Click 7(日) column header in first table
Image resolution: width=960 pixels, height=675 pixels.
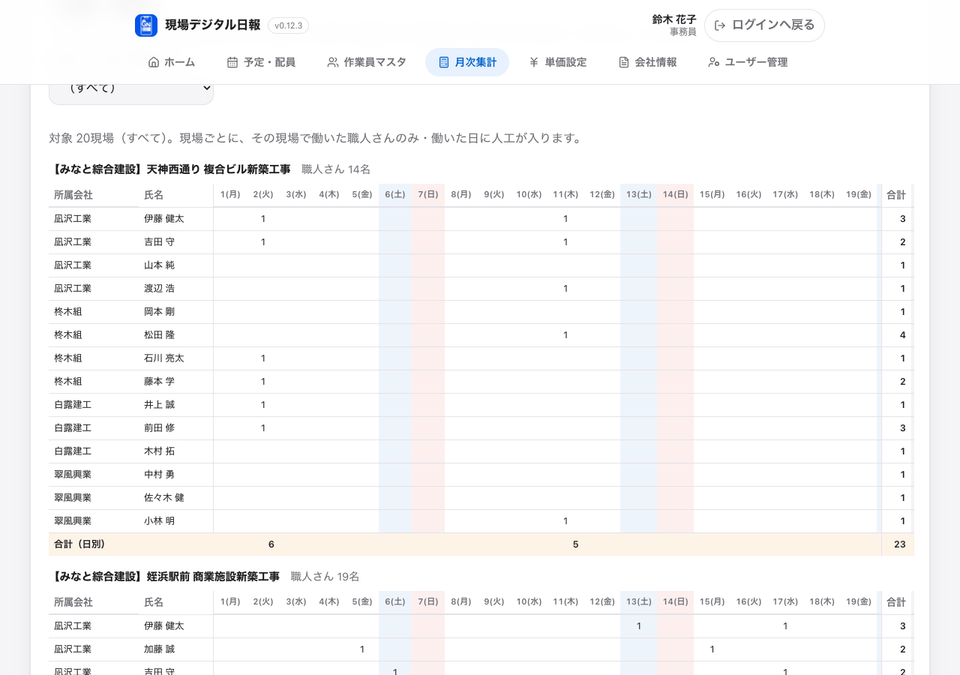(x=428, y=194)
